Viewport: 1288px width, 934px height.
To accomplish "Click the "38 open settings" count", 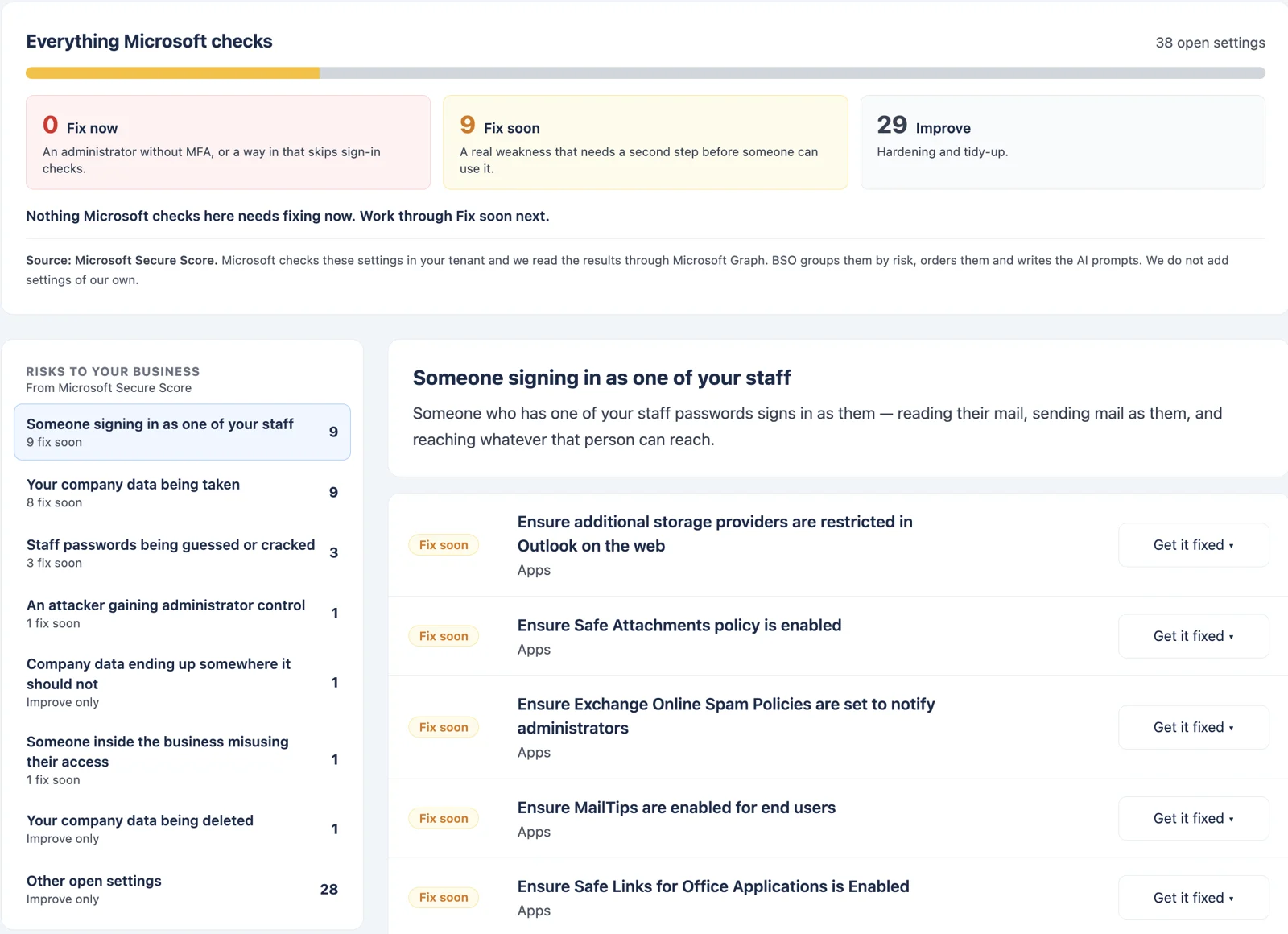I will click(1210, 43).
